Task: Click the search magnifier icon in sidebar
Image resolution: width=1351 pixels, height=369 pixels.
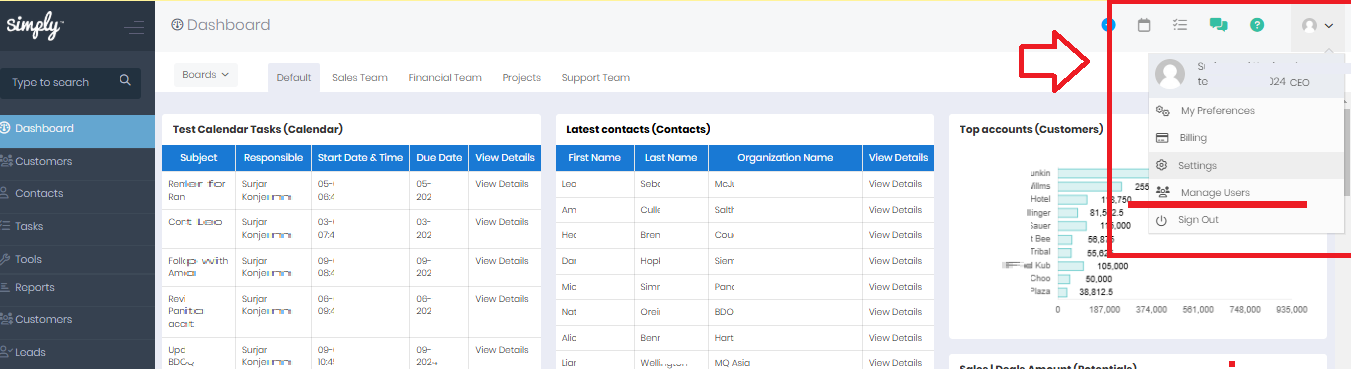Action: [x=125, y=80]
